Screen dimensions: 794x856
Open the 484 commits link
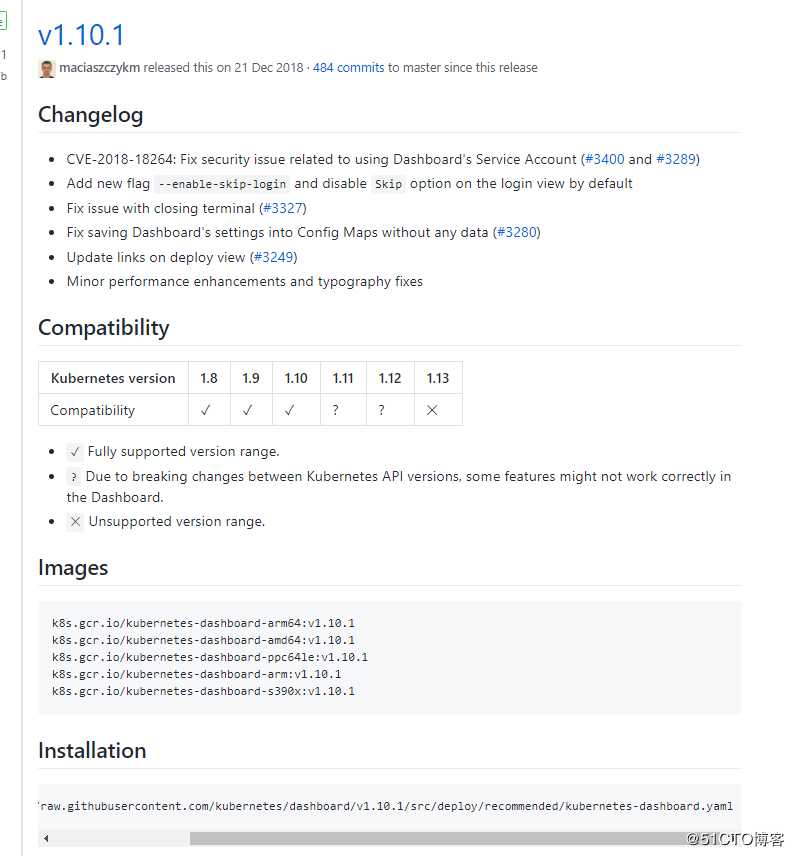click(348, 68)
